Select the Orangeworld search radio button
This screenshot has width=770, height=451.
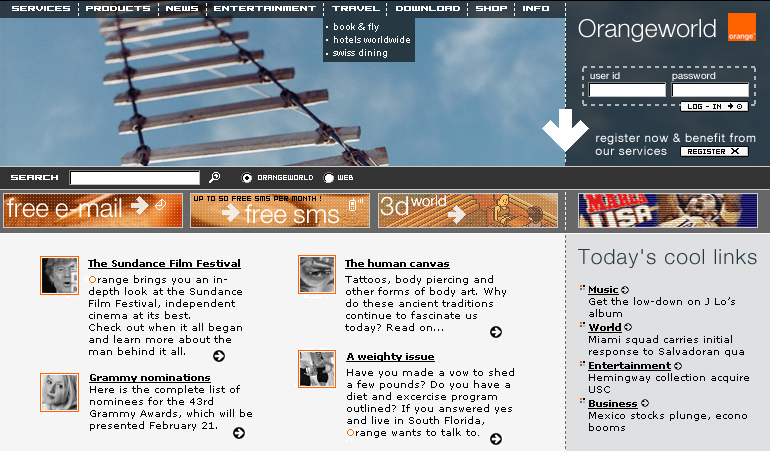[x=247, y=178]
